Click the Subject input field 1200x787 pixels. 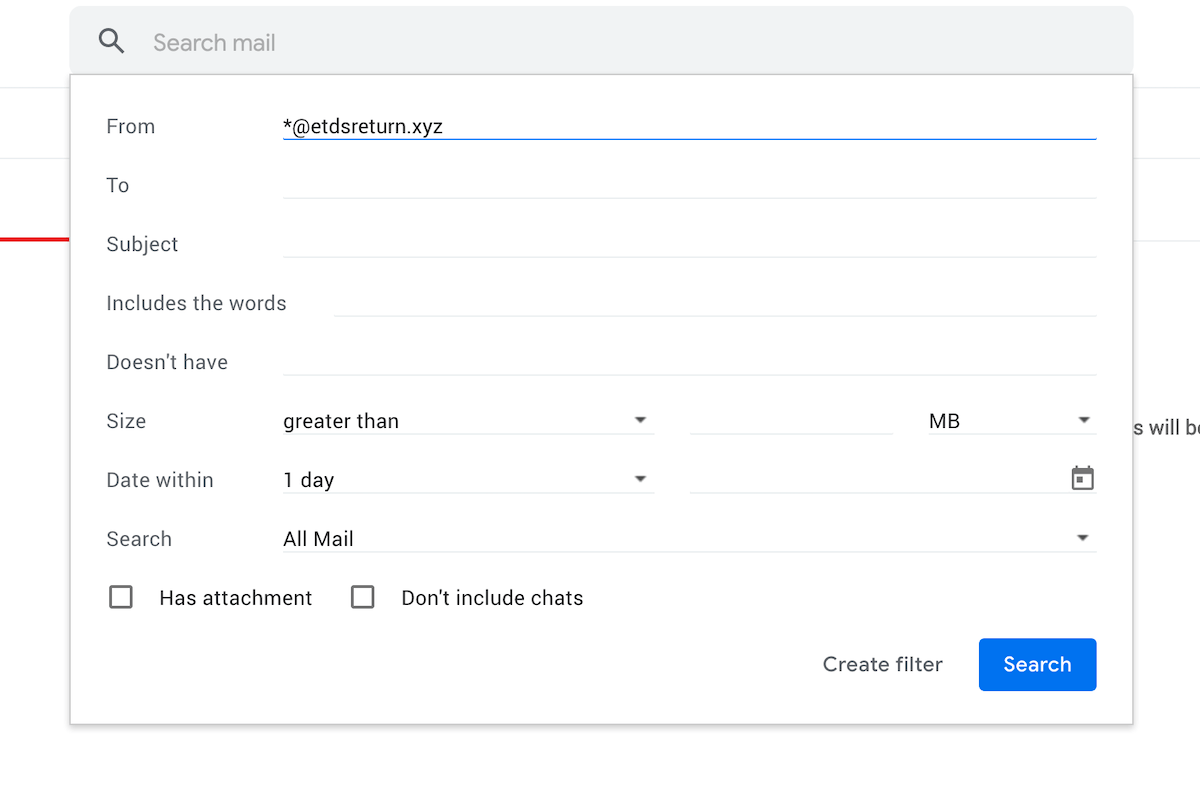tap(690, 244)
